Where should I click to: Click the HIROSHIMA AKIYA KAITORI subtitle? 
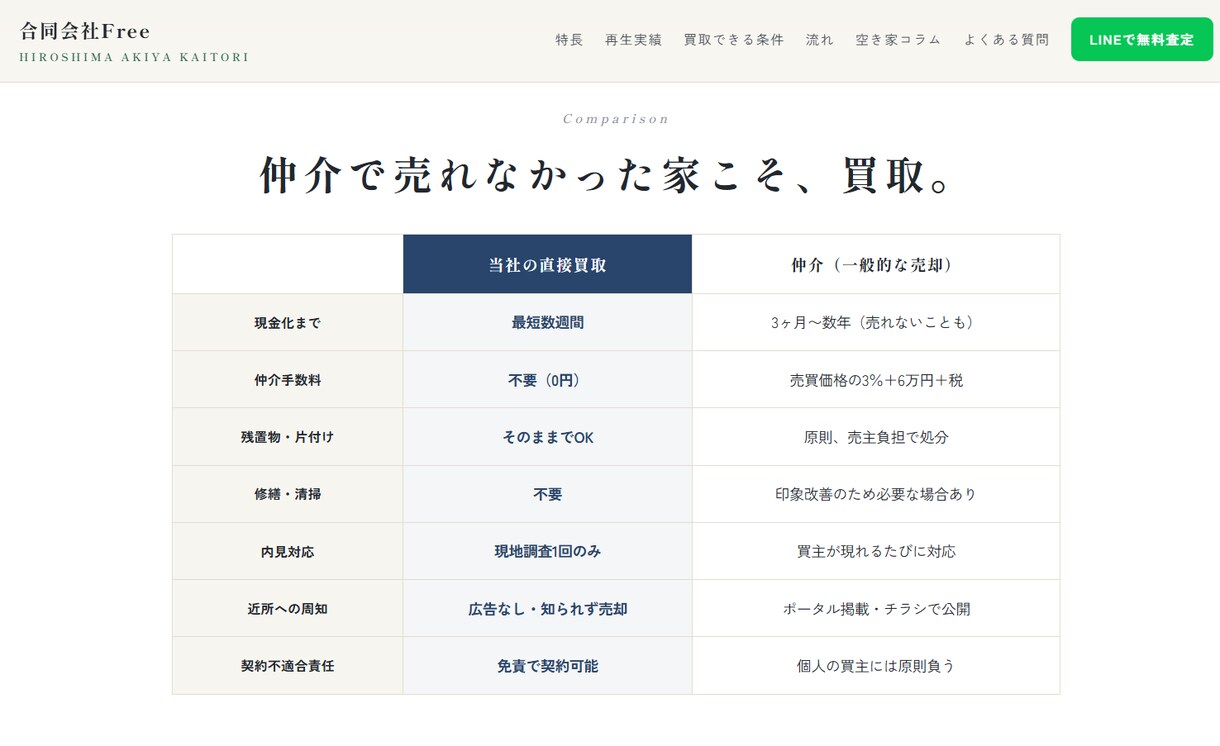[x=134, y=57]
